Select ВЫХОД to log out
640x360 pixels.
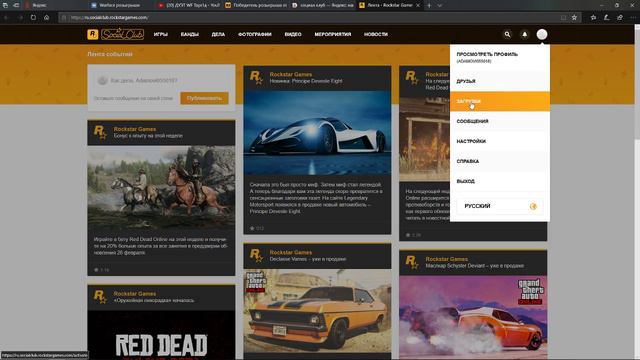(x=500, y=181)
